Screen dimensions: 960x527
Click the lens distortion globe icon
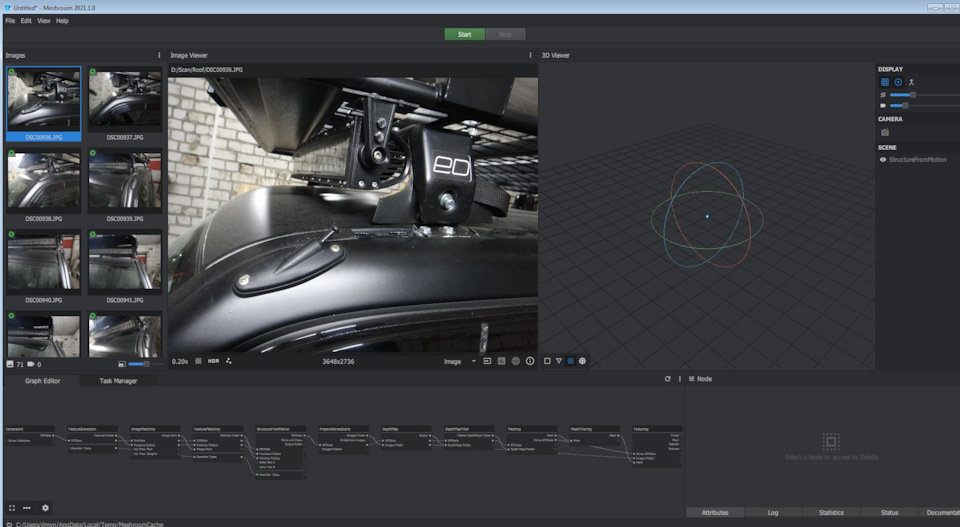516,361
